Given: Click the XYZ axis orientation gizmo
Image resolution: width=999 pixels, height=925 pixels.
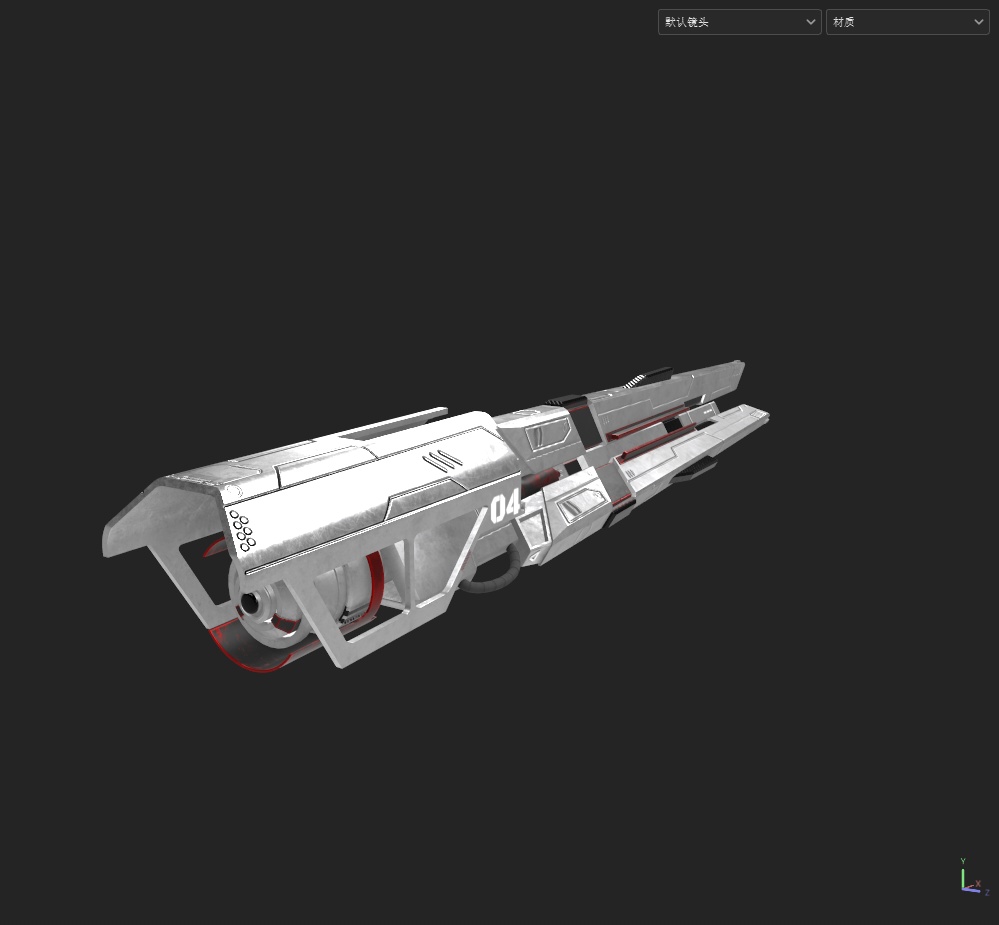Looking at the screenshot, I should tap(975, 877).
